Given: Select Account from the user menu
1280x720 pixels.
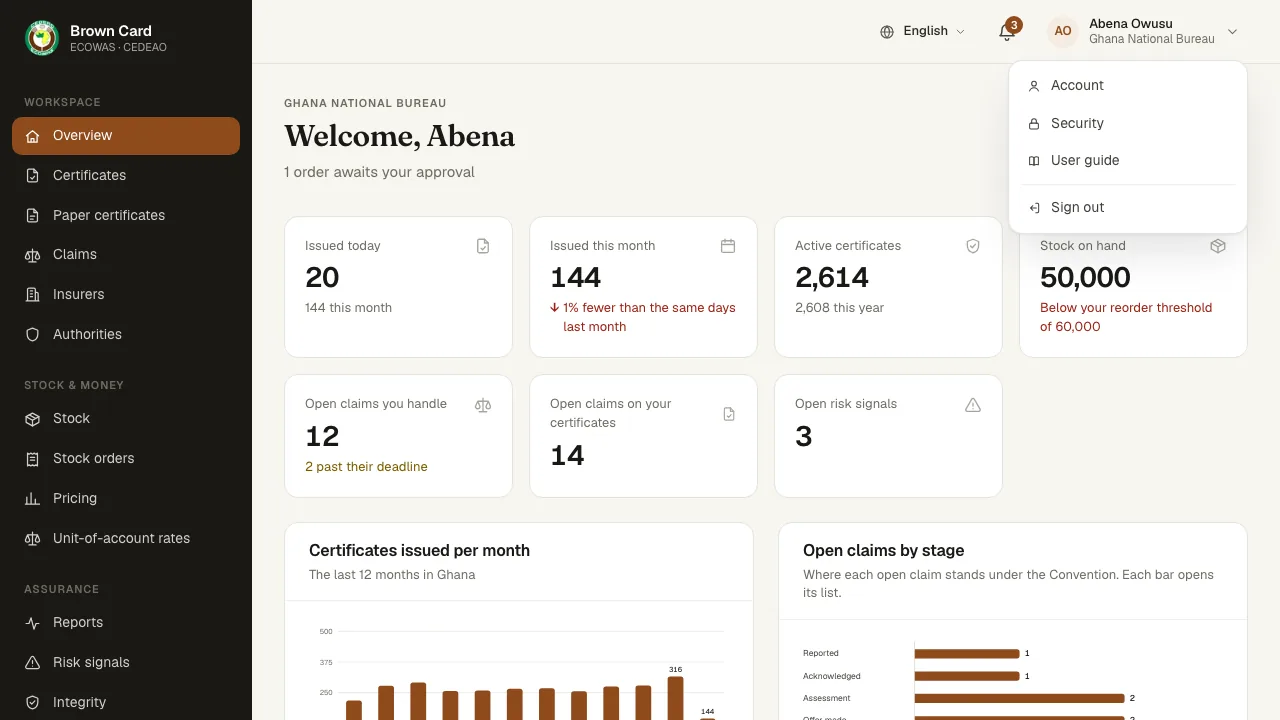Looking at the screenshot, I should pos(1128,86).
